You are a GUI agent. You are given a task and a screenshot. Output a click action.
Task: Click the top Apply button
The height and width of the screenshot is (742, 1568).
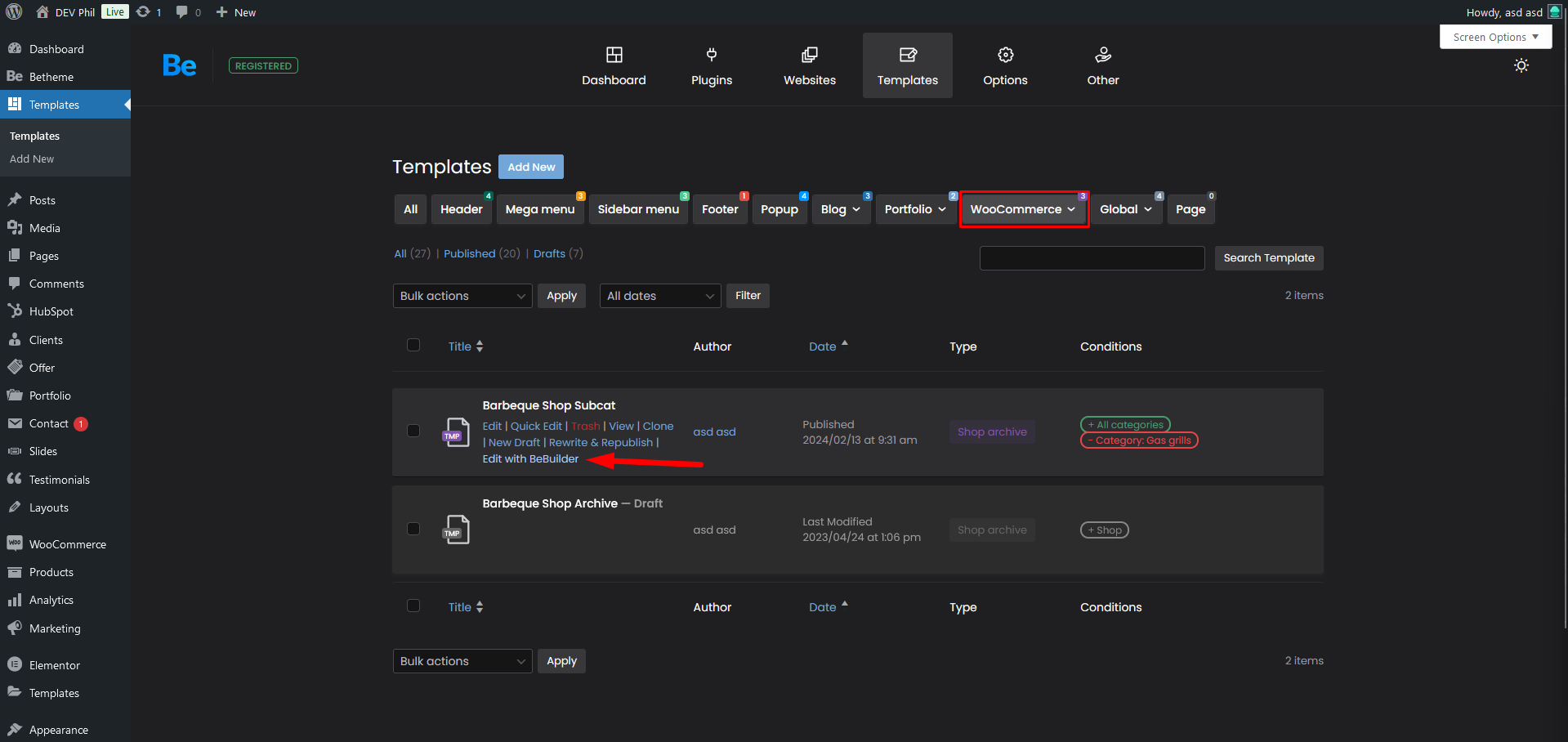pos(561,296)
